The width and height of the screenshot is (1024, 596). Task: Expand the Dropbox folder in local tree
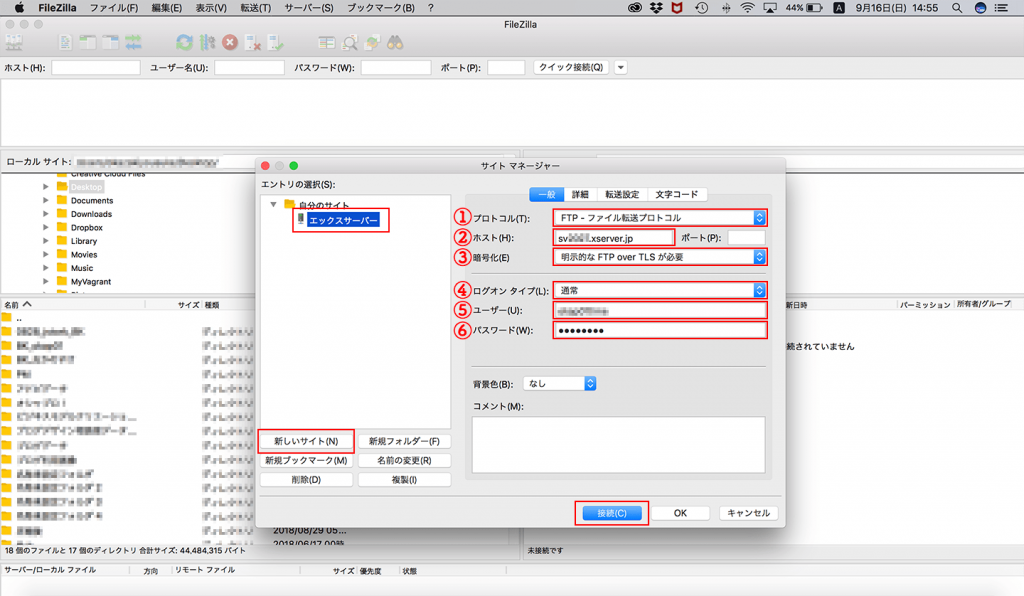click(x=46, y=227)
